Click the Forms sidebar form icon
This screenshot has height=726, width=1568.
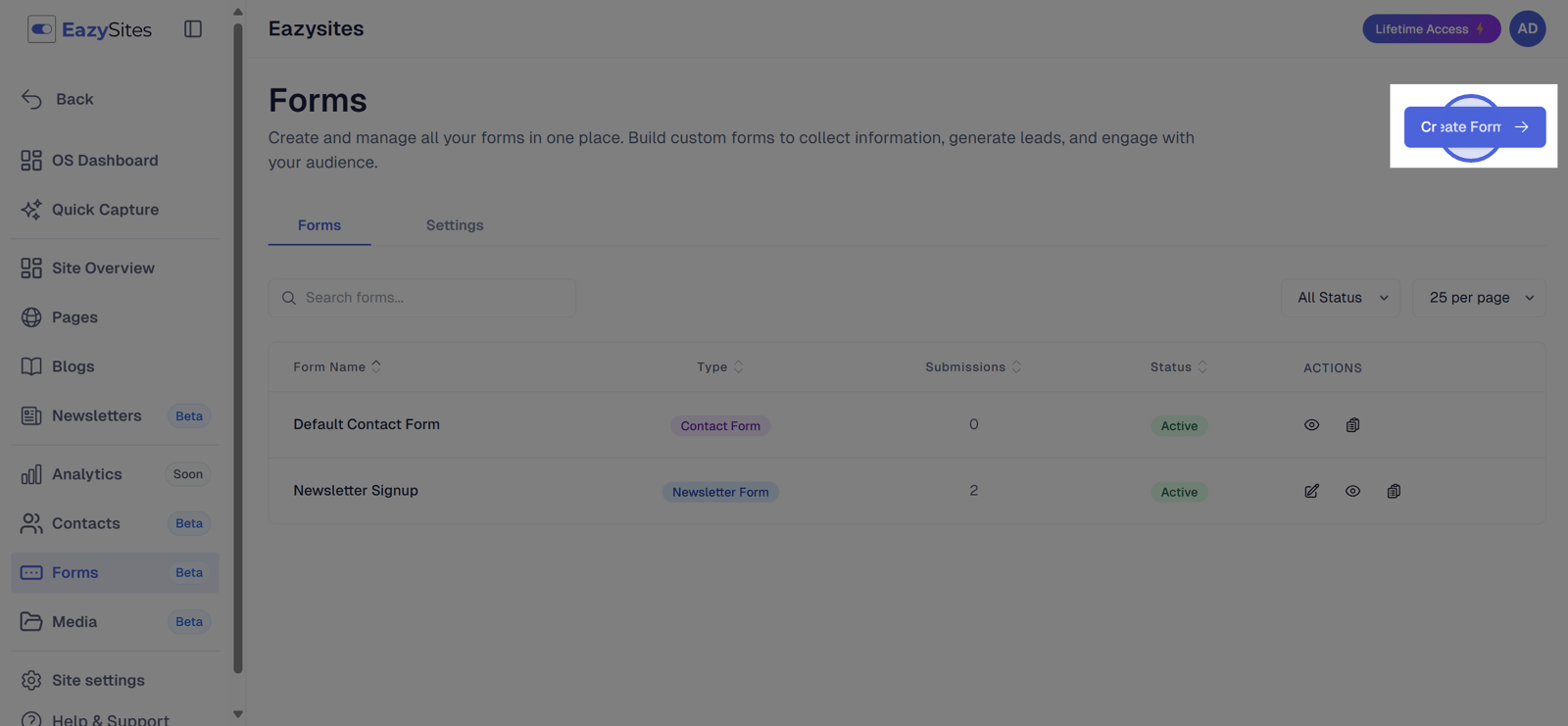coord(31,572)
